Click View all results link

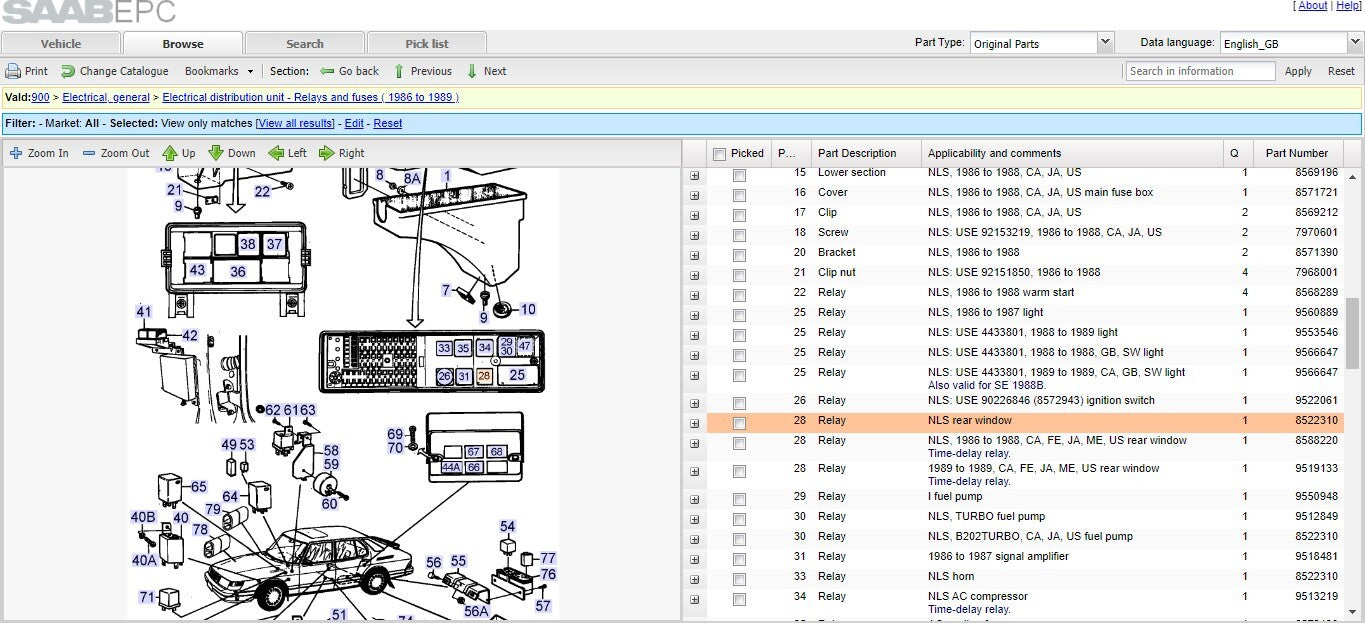(295, 123)
